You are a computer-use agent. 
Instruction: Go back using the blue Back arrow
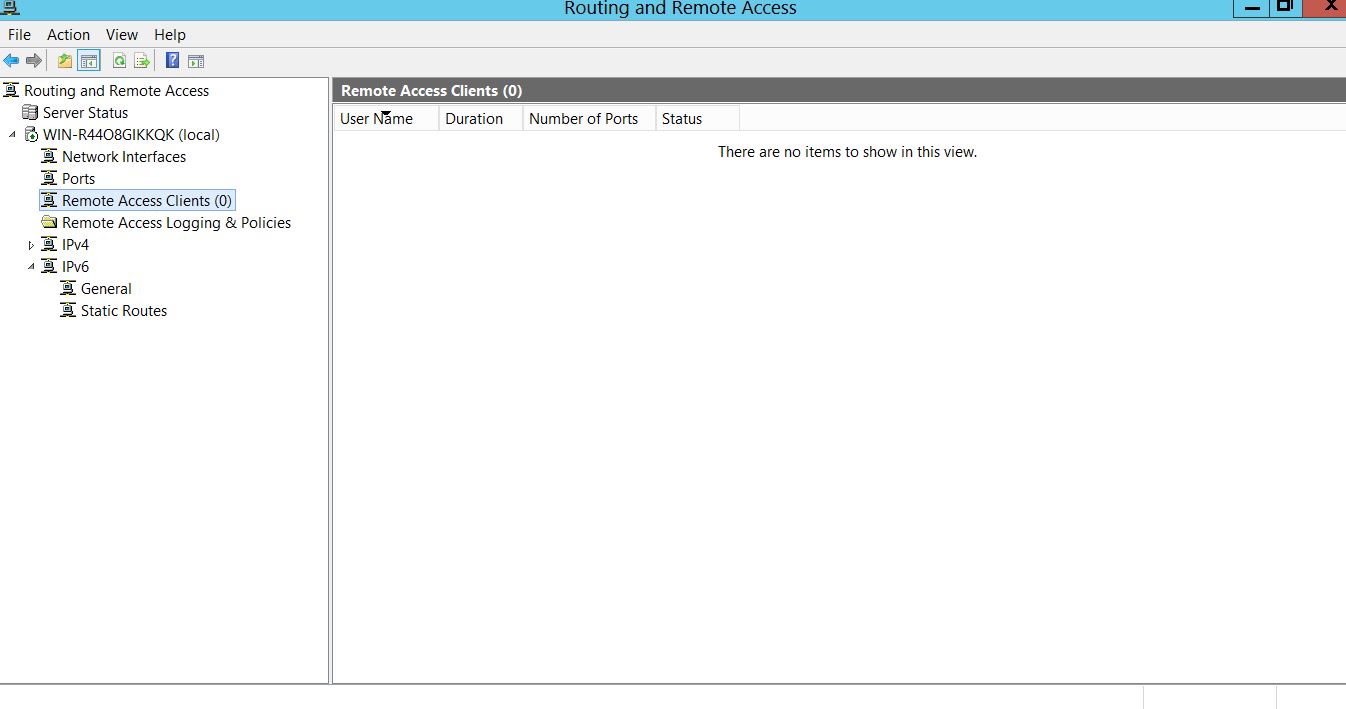point(12,61)
